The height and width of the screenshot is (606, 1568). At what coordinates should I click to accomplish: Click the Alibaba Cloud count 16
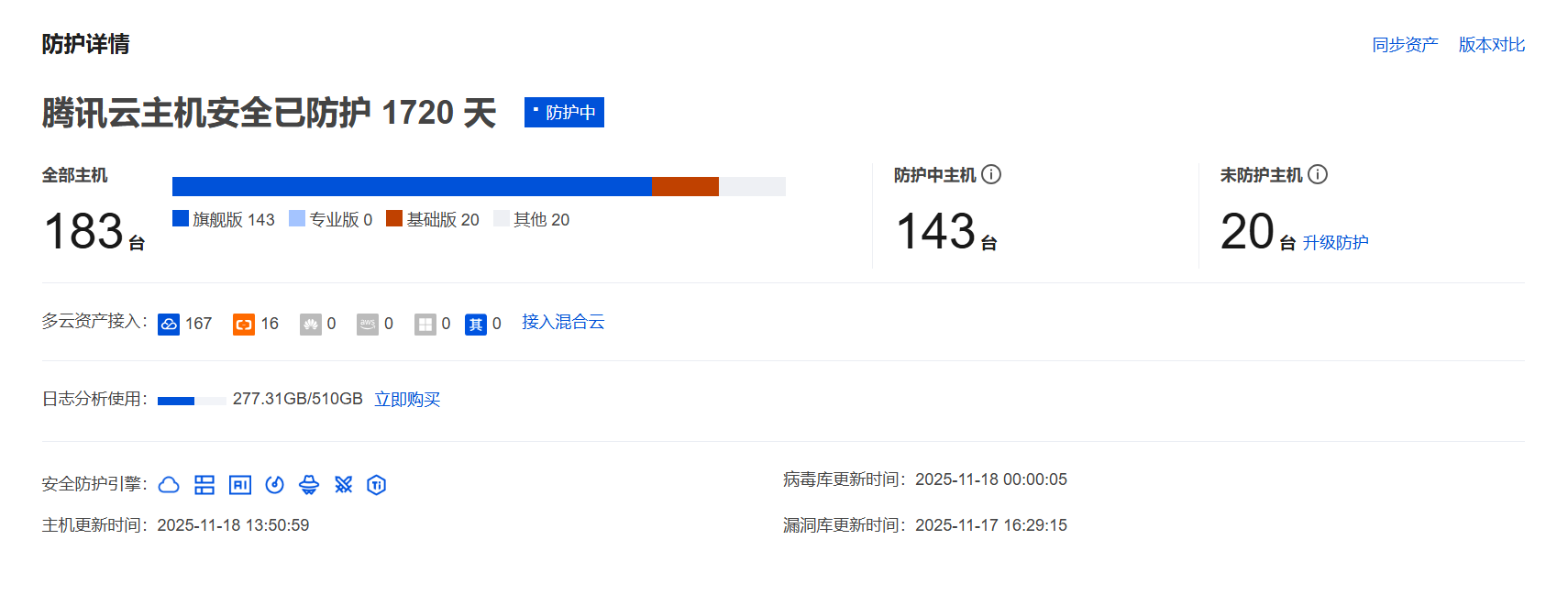pos(270,324)
